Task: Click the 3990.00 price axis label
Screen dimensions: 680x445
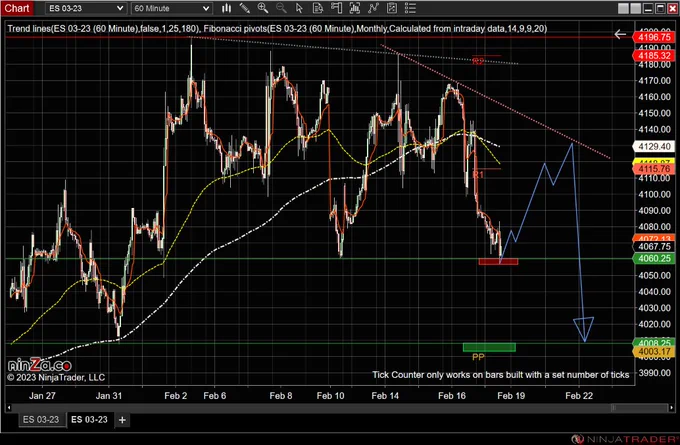Action: (654, 373)
